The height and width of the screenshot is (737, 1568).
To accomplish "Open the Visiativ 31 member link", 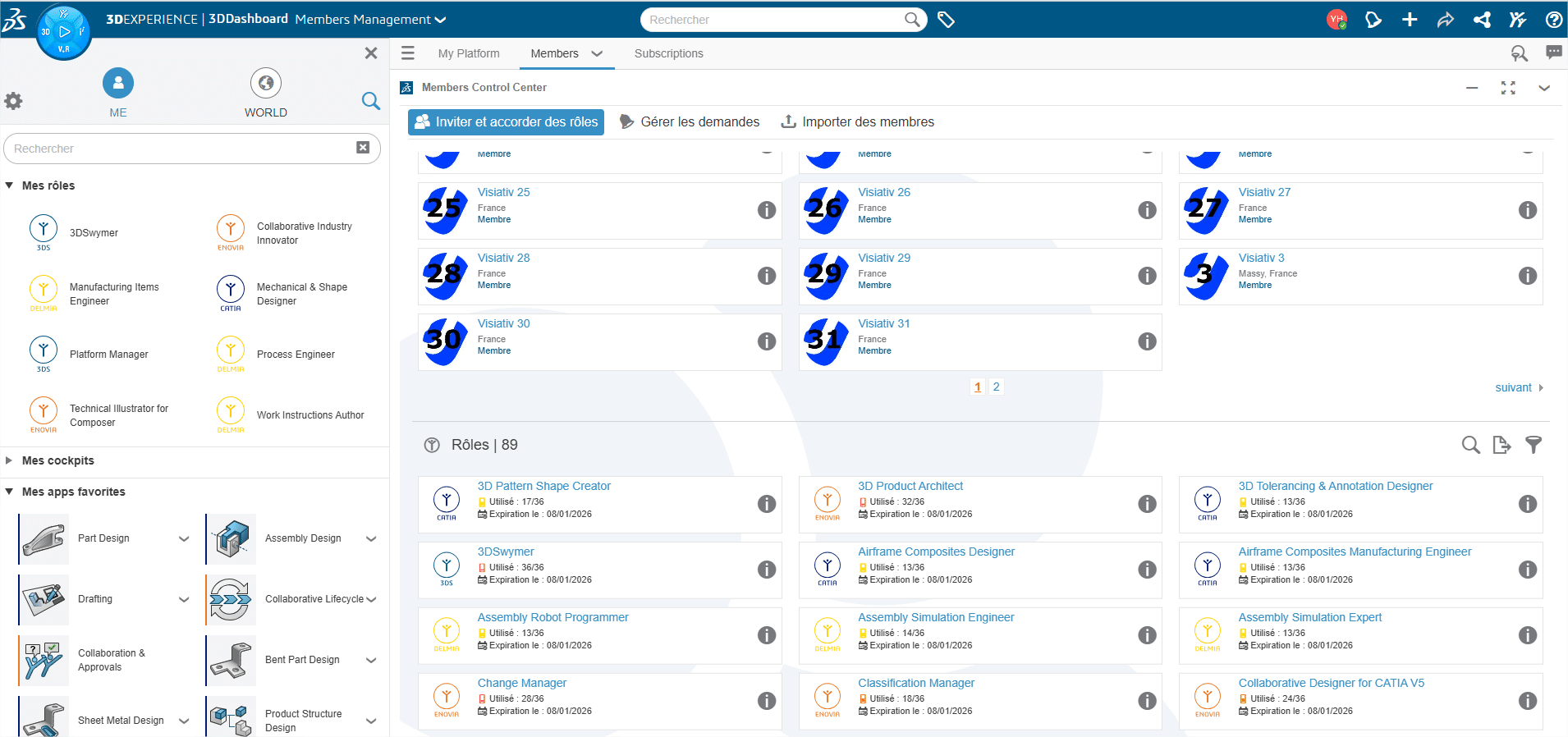I will pyautogui.click(x=884, y=323).
